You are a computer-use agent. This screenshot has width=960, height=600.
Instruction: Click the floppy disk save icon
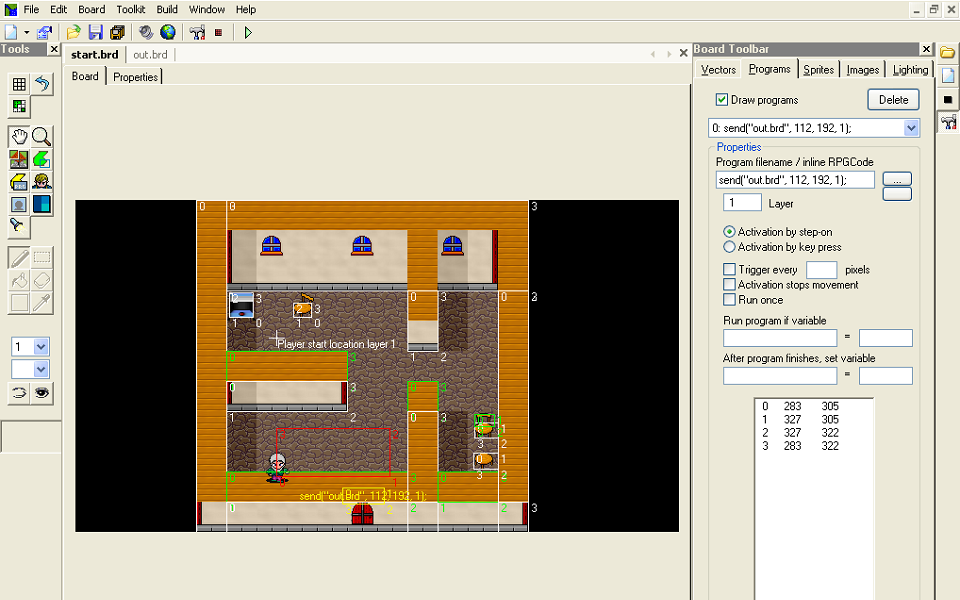[96, 32]
